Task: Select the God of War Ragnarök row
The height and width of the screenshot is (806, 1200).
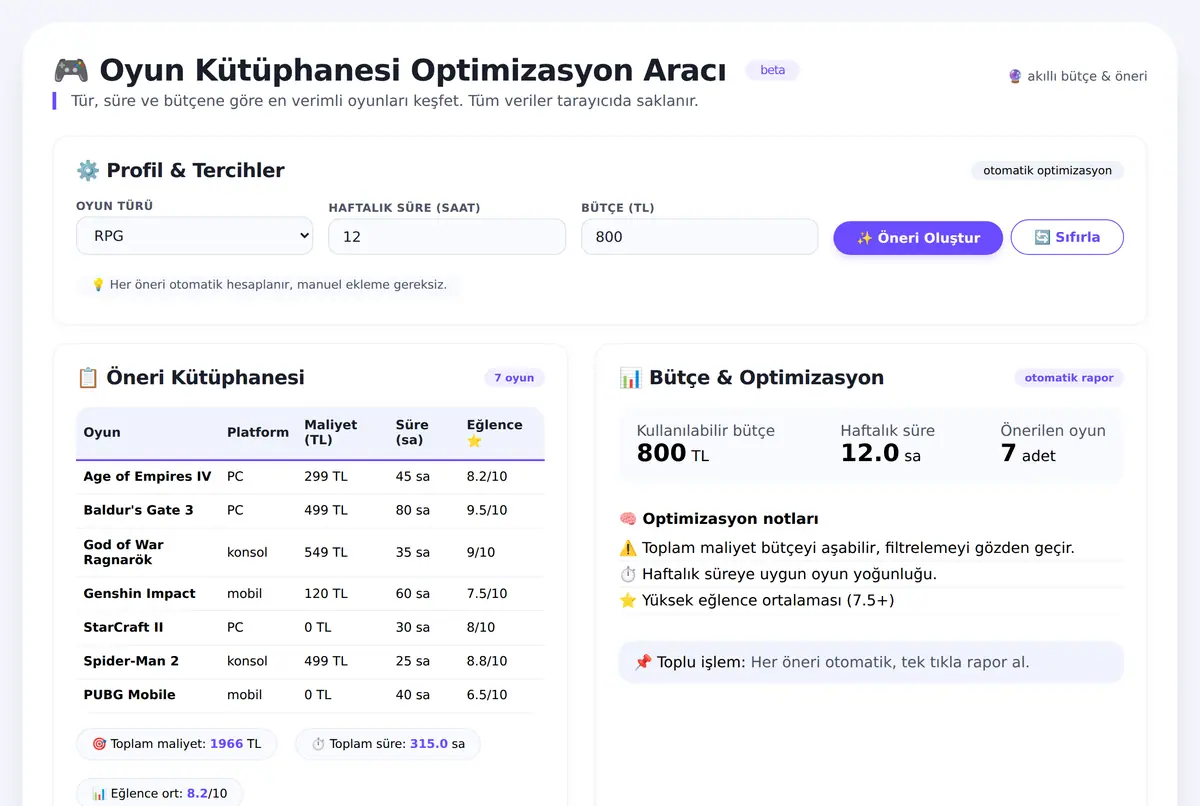Action: (x=310, y=552)
